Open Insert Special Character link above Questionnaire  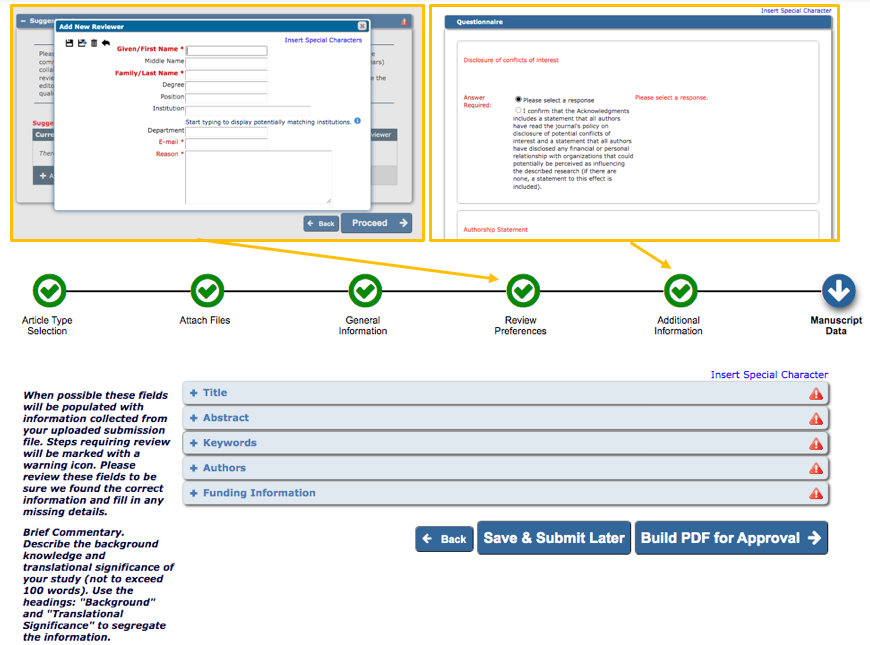coord(796,11)
